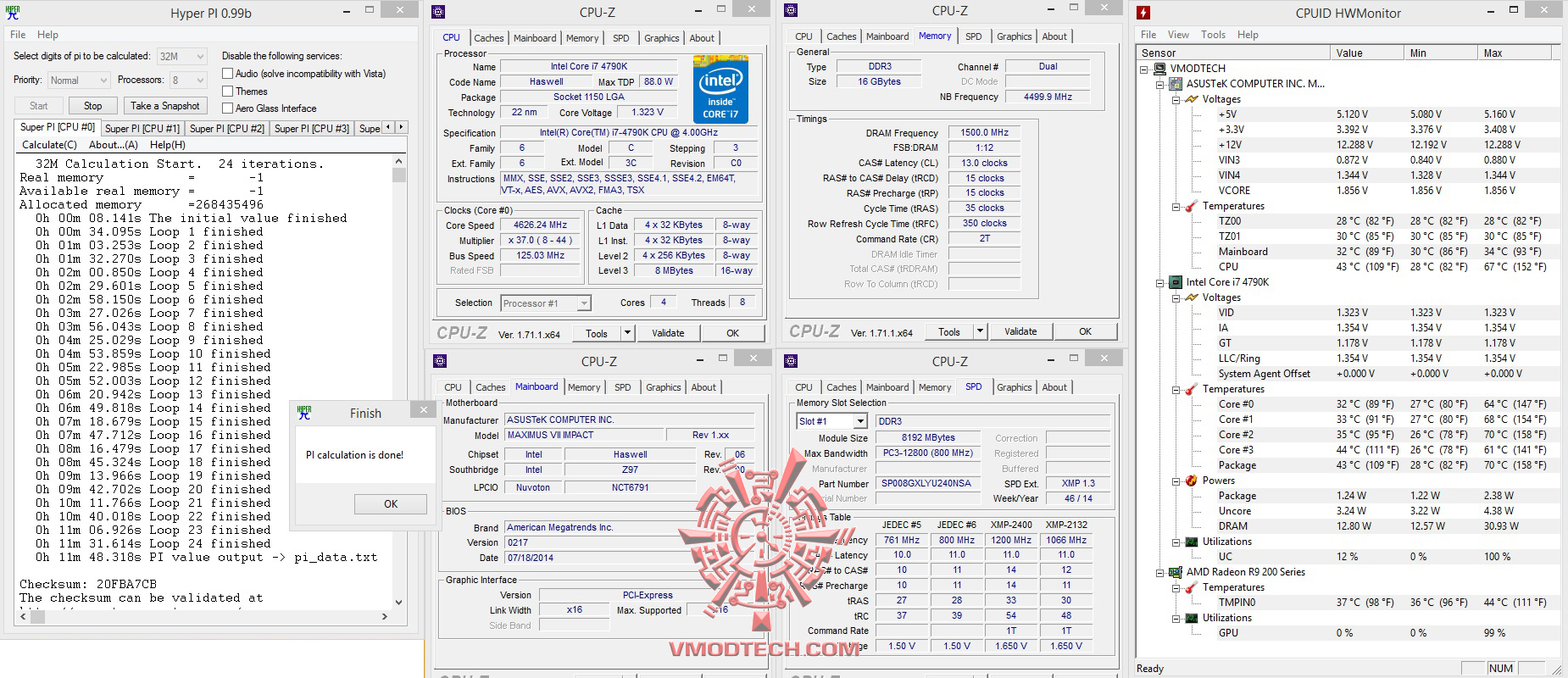Switch to Super PI [CPU #2] tab

227,129
